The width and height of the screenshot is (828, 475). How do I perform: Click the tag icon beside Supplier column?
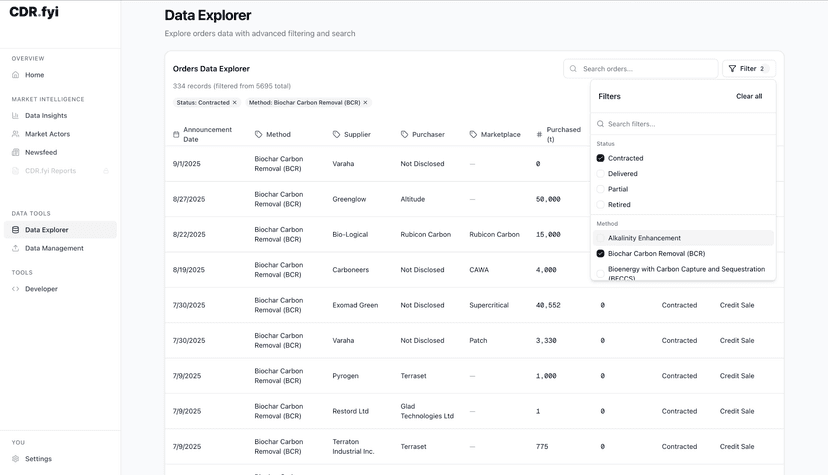click(336, 135)
